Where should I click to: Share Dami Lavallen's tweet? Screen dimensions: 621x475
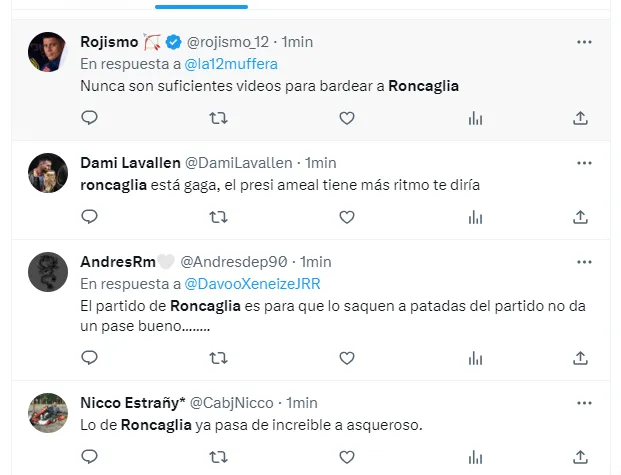580,216
